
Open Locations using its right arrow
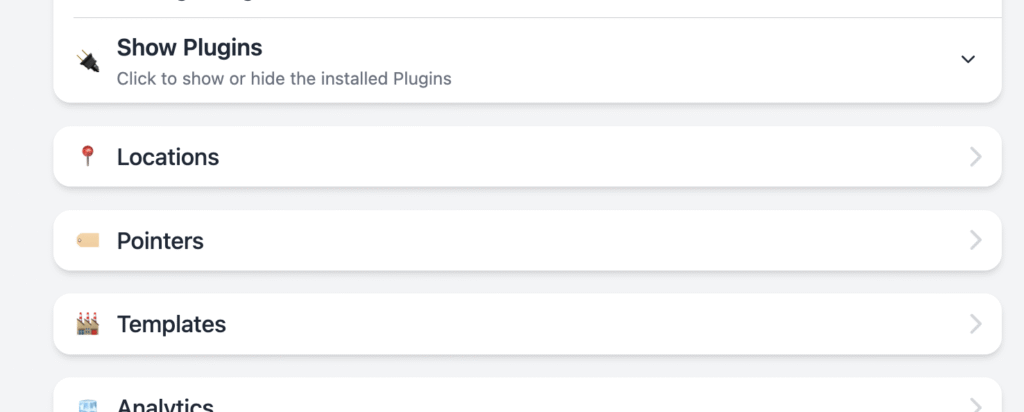[x=975, y=157]
